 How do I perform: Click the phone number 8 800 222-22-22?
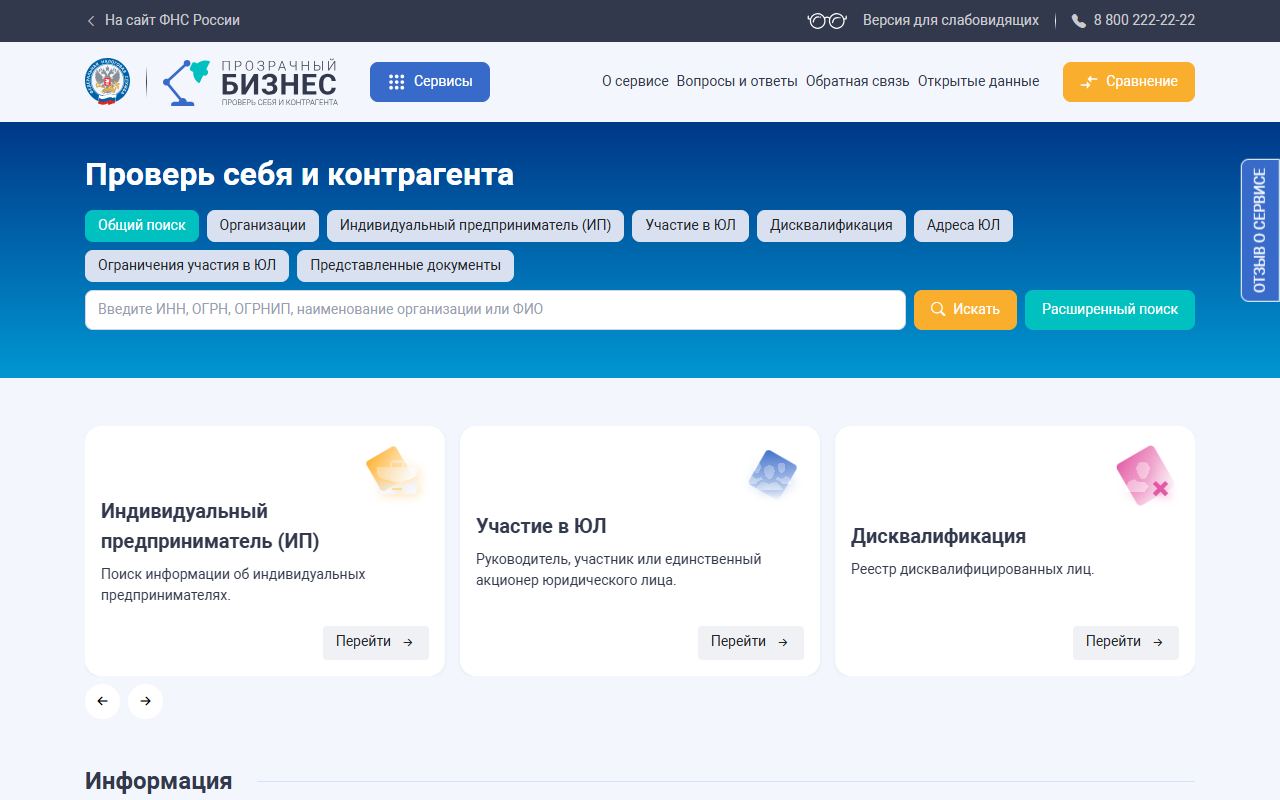(1144, 20)
